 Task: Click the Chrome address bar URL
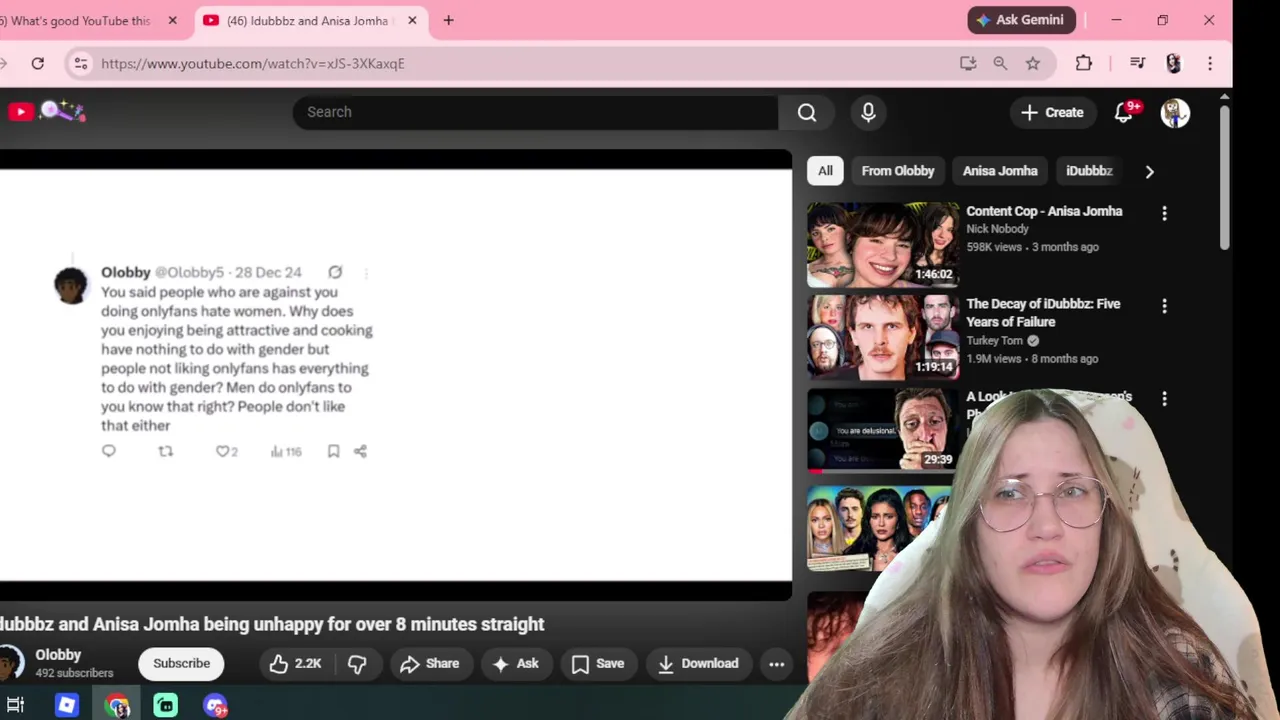253,63
